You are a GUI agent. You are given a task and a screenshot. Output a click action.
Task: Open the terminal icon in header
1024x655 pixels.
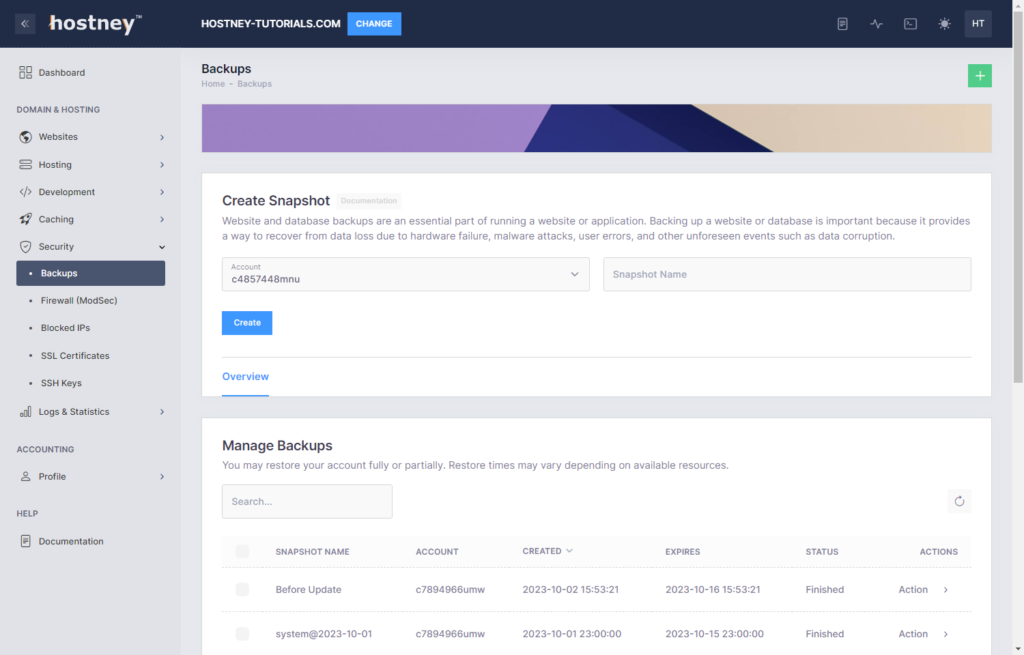click(910, 24)
